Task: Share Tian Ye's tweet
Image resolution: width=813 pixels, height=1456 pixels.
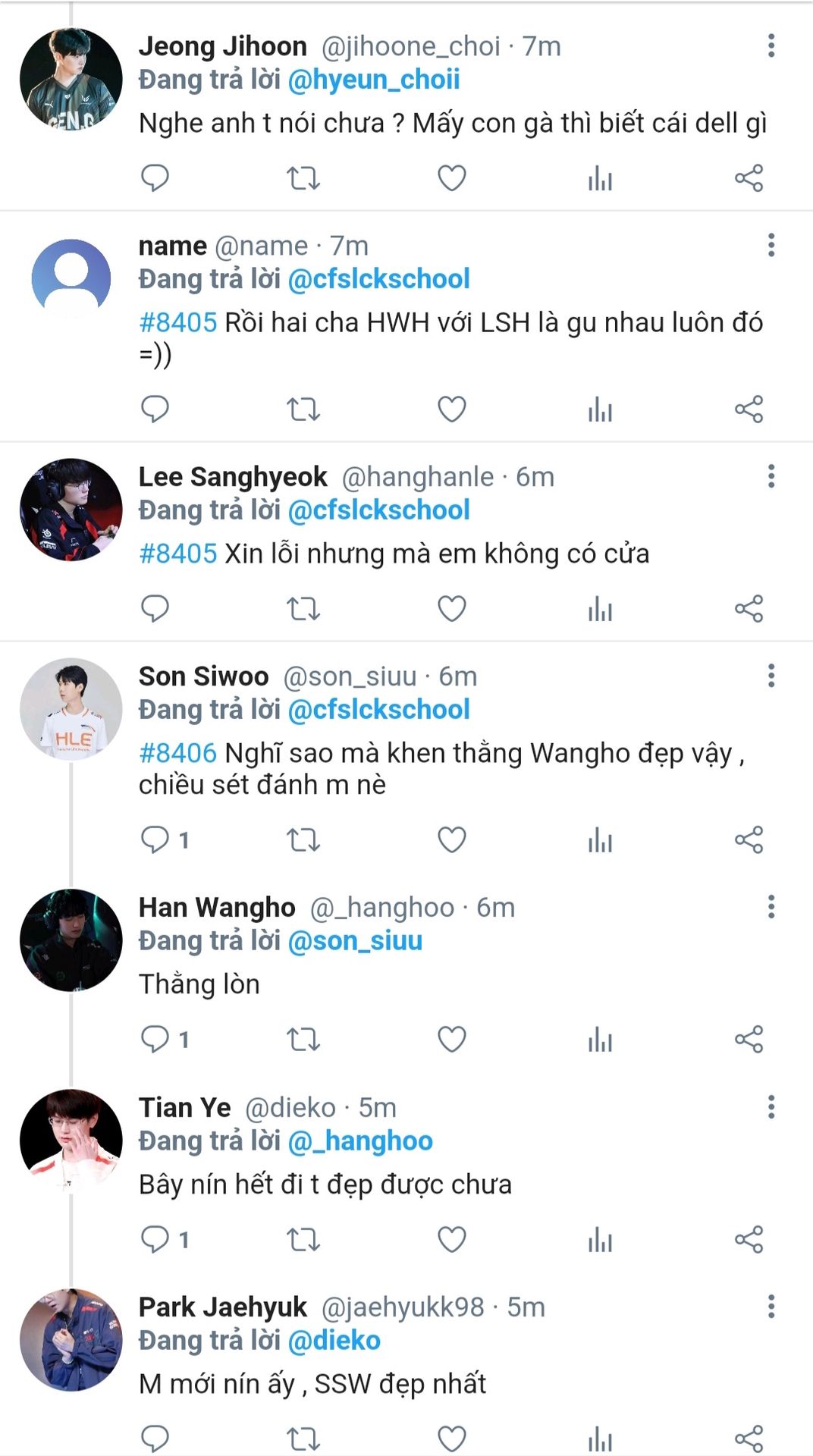Action: click(749, 1239)
